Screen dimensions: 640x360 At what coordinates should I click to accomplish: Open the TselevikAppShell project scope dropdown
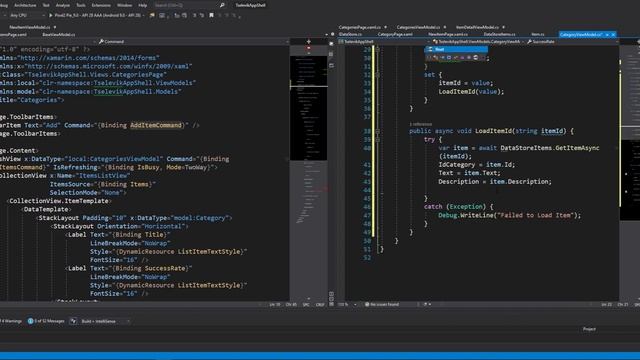pyautogui.click(x=384, y=42)
